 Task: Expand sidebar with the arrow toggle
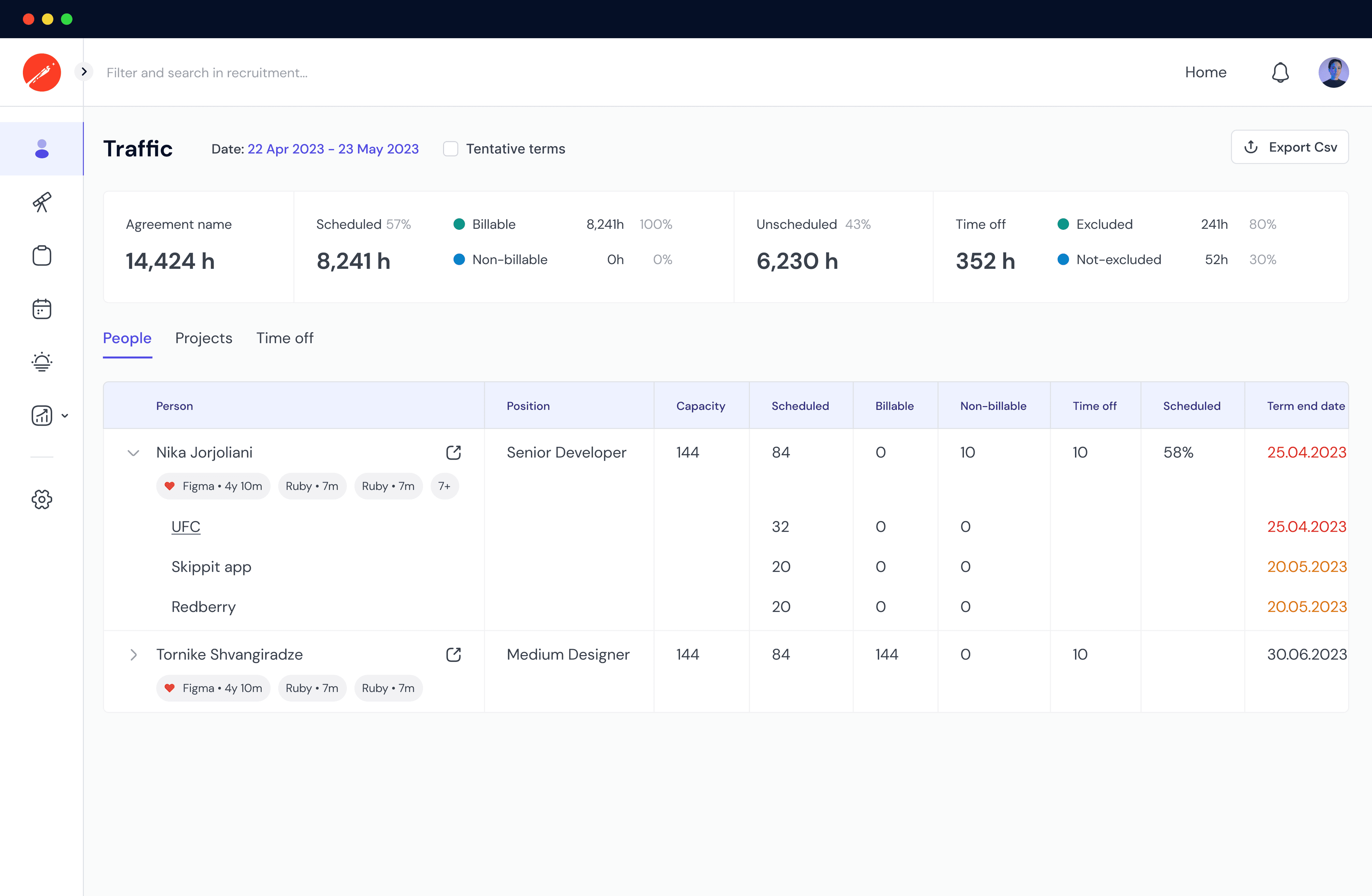84,71
